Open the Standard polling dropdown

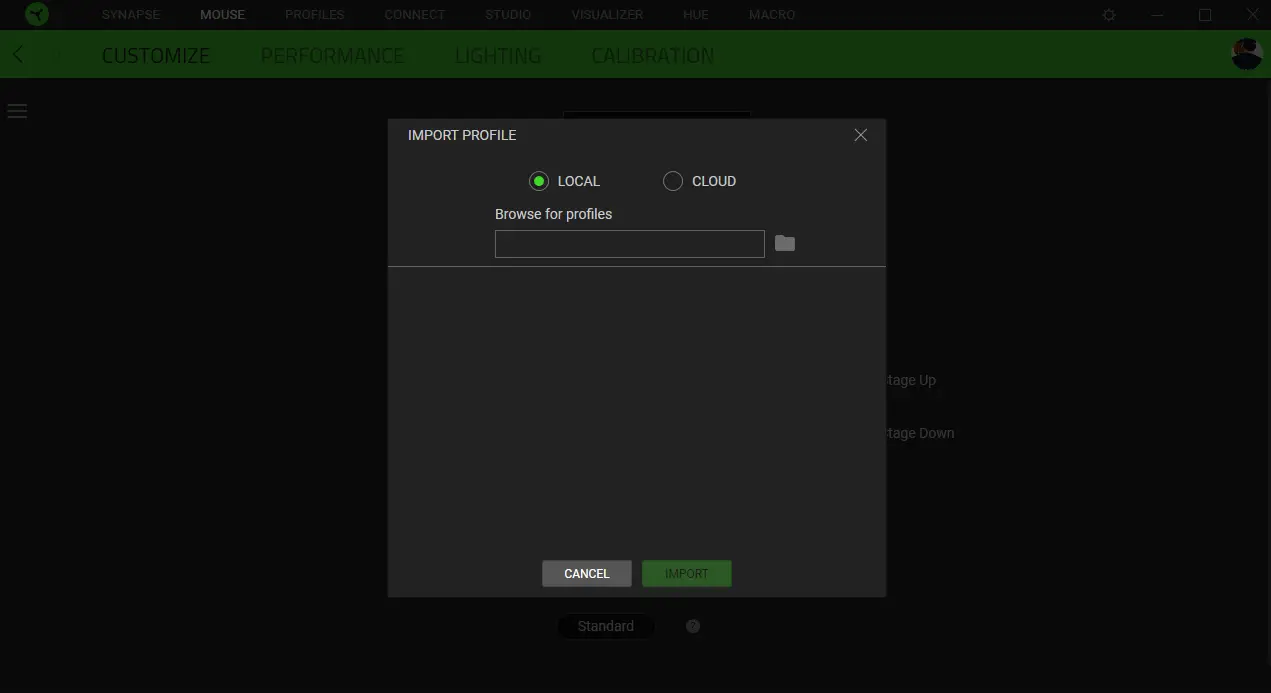tap(605, 626)
